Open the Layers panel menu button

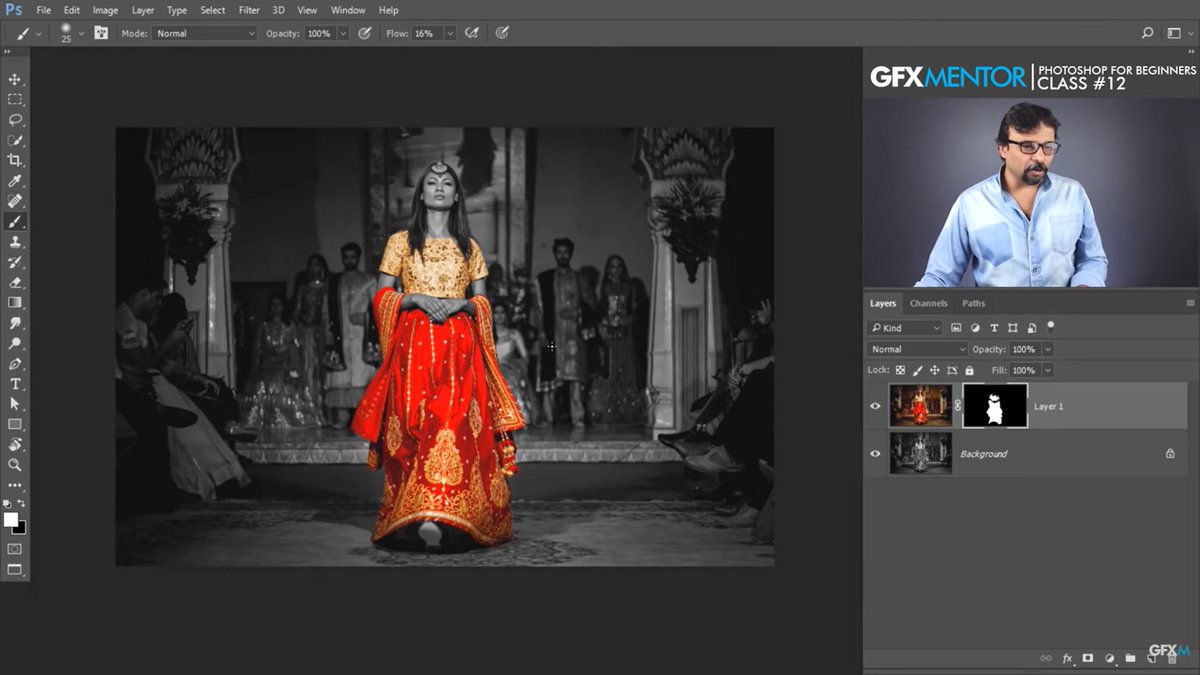[x=1190, y=303]
